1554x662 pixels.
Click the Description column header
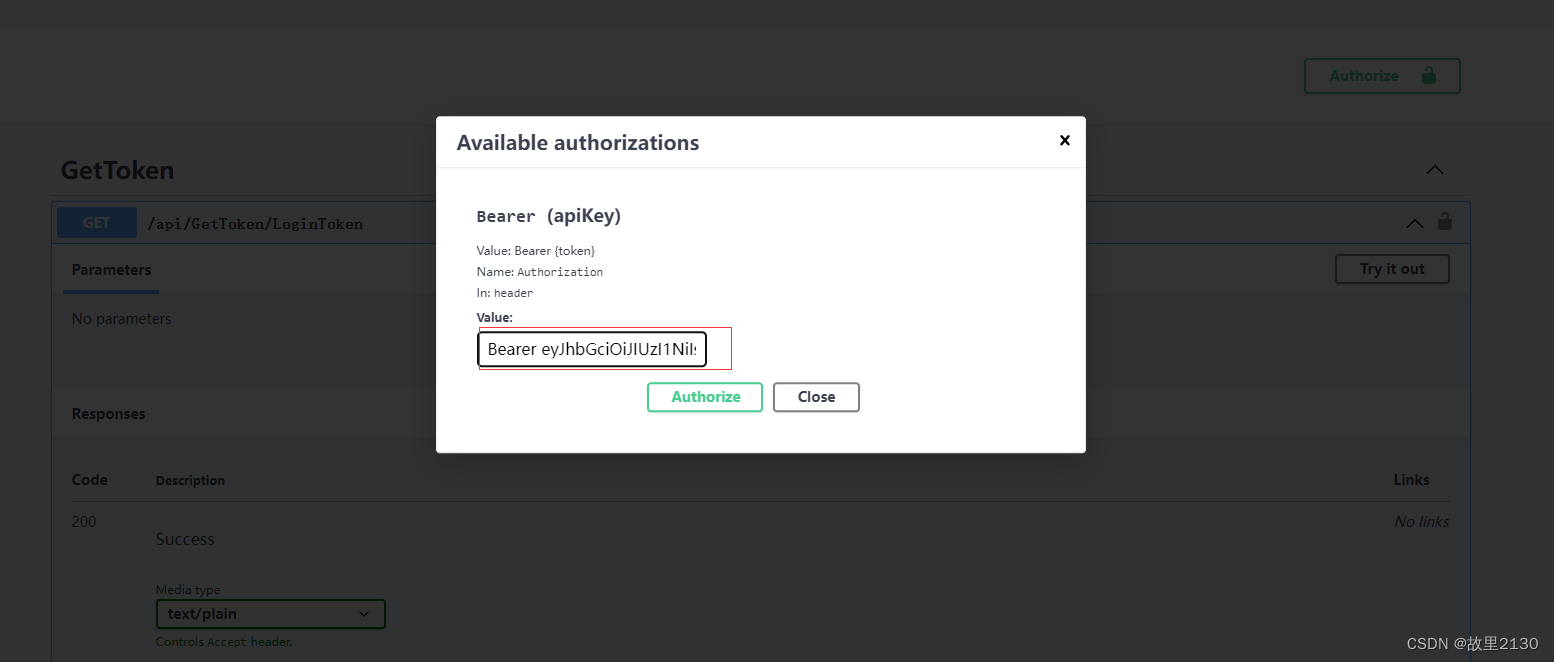coord(190,481)
